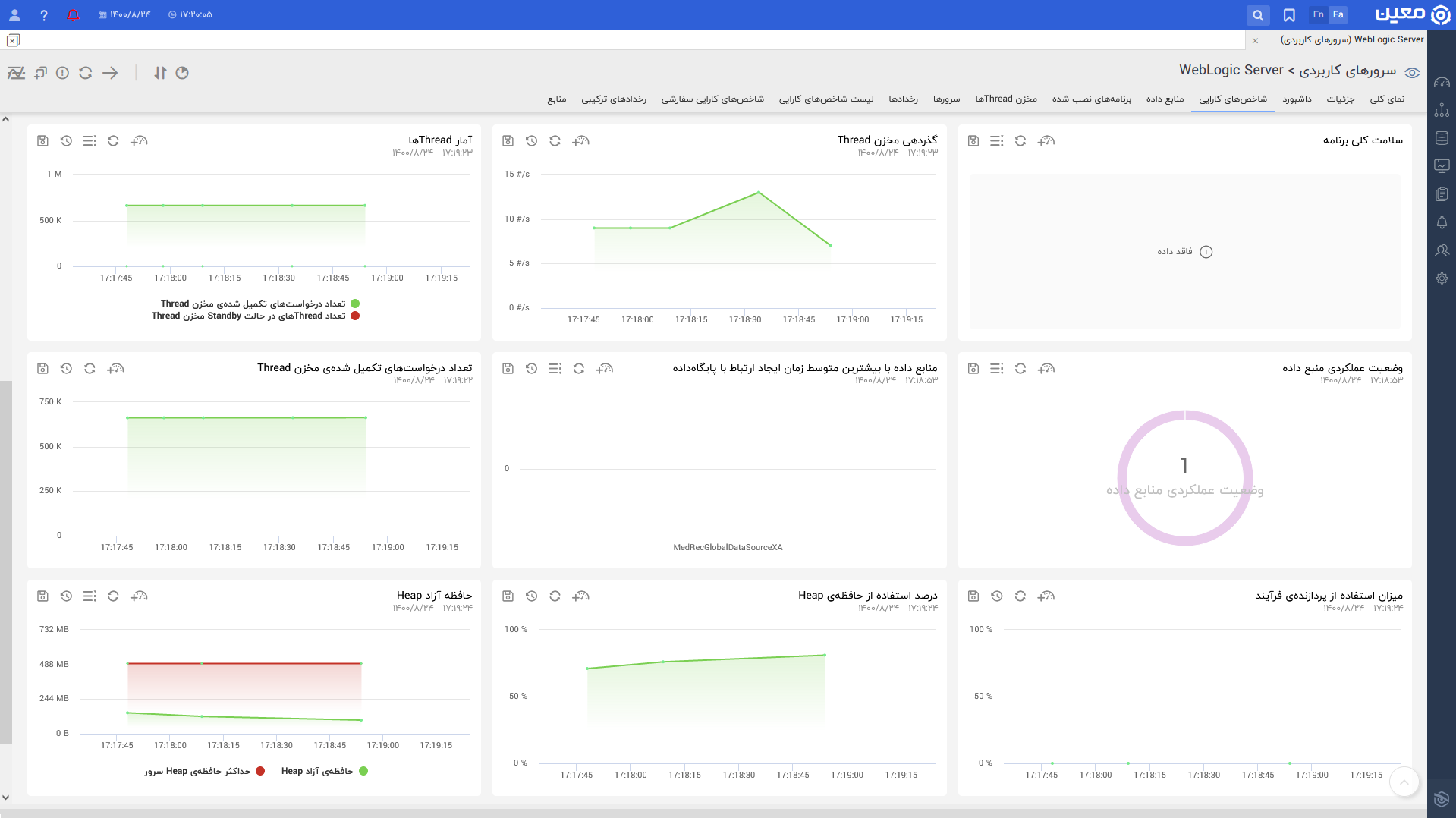
Task: Open the لیست شاخص‌های کارایی tab
Action: pyautogui.click(x=826, y=99)
